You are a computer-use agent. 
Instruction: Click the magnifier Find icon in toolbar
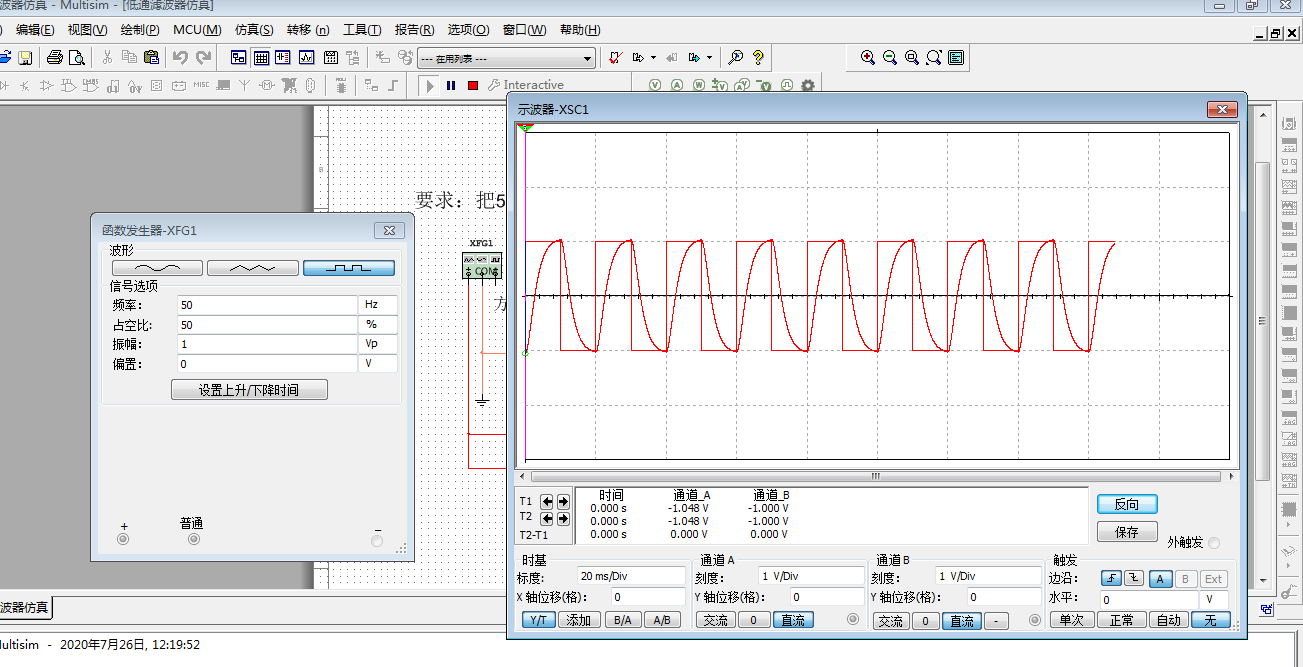coord(736,57)
